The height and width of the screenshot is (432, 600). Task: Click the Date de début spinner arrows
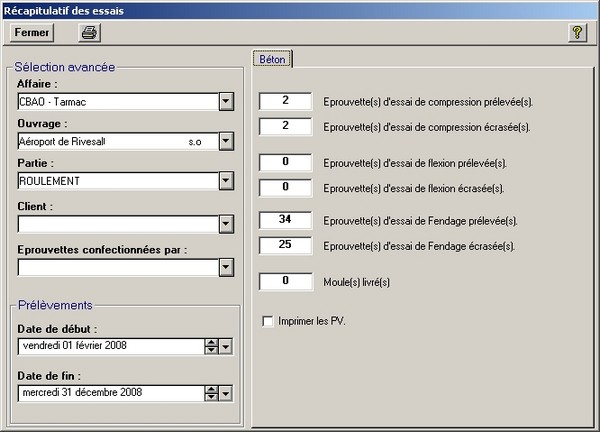click(210, 346)
